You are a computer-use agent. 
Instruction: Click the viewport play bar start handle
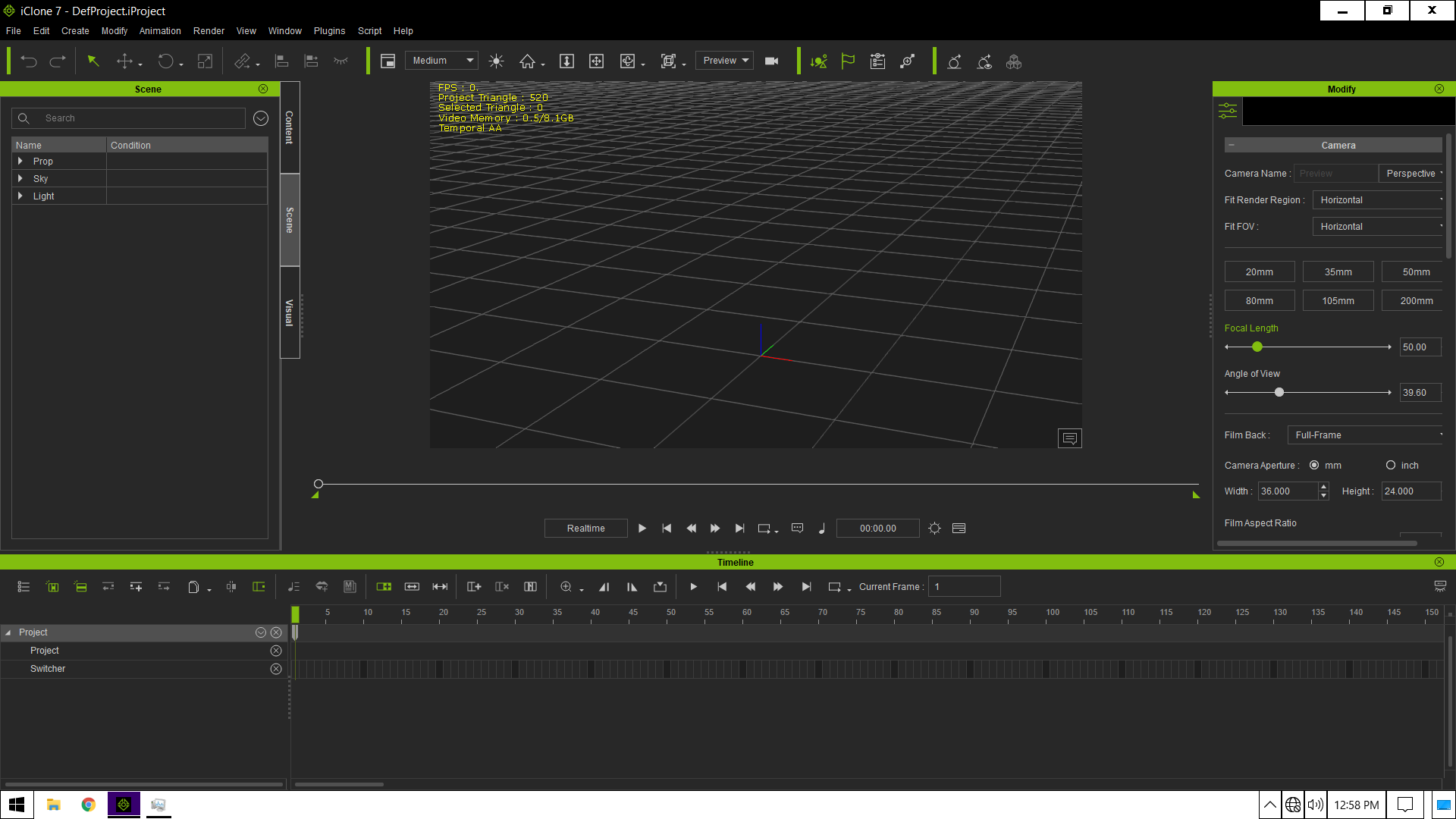[x=318, y=484]
